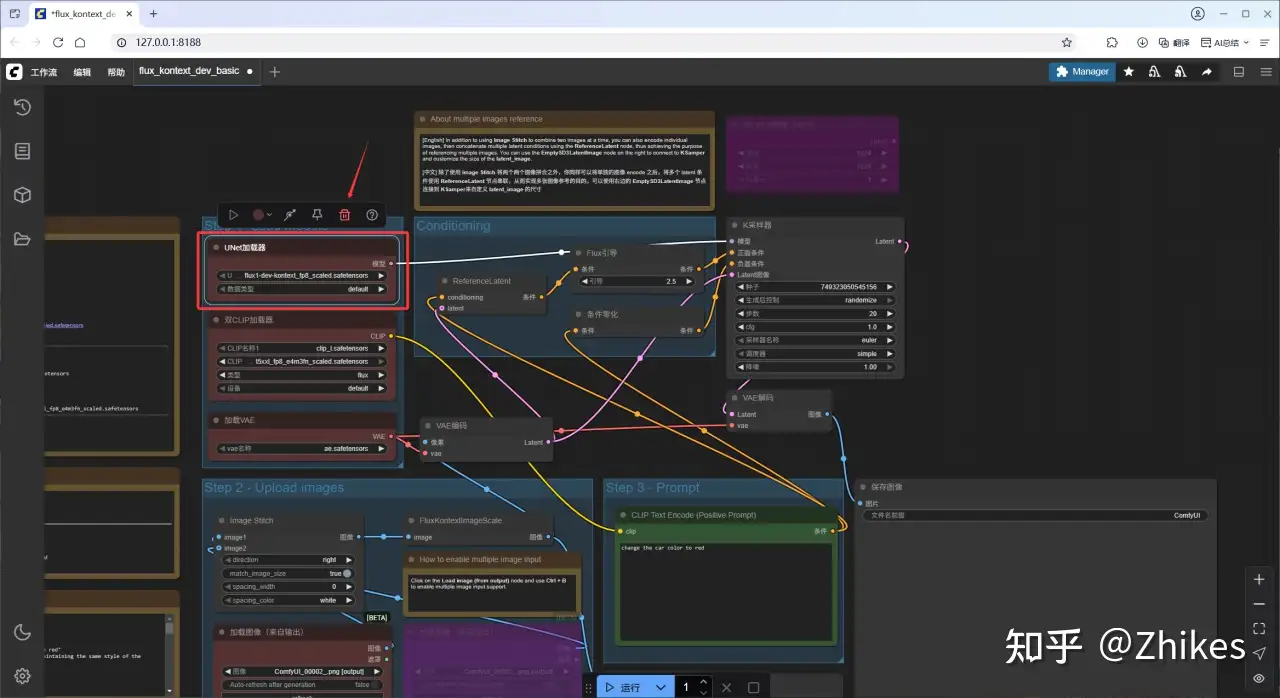
Task: Collapse the 加载VAE node dot
Action: 216,420
